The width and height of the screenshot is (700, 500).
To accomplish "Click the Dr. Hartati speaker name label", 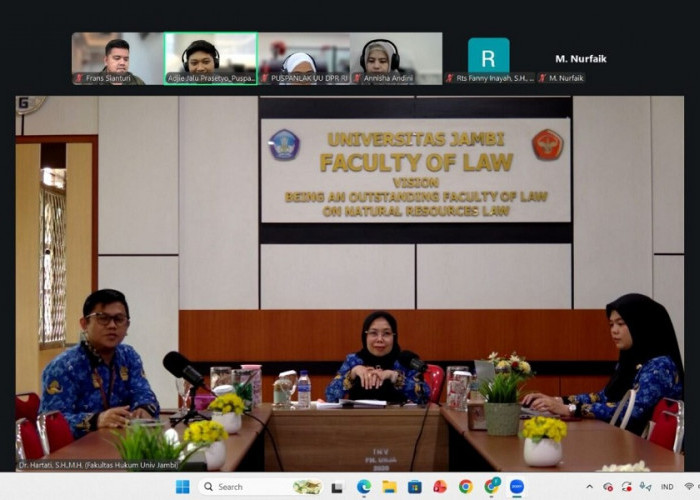I will 98,465.
